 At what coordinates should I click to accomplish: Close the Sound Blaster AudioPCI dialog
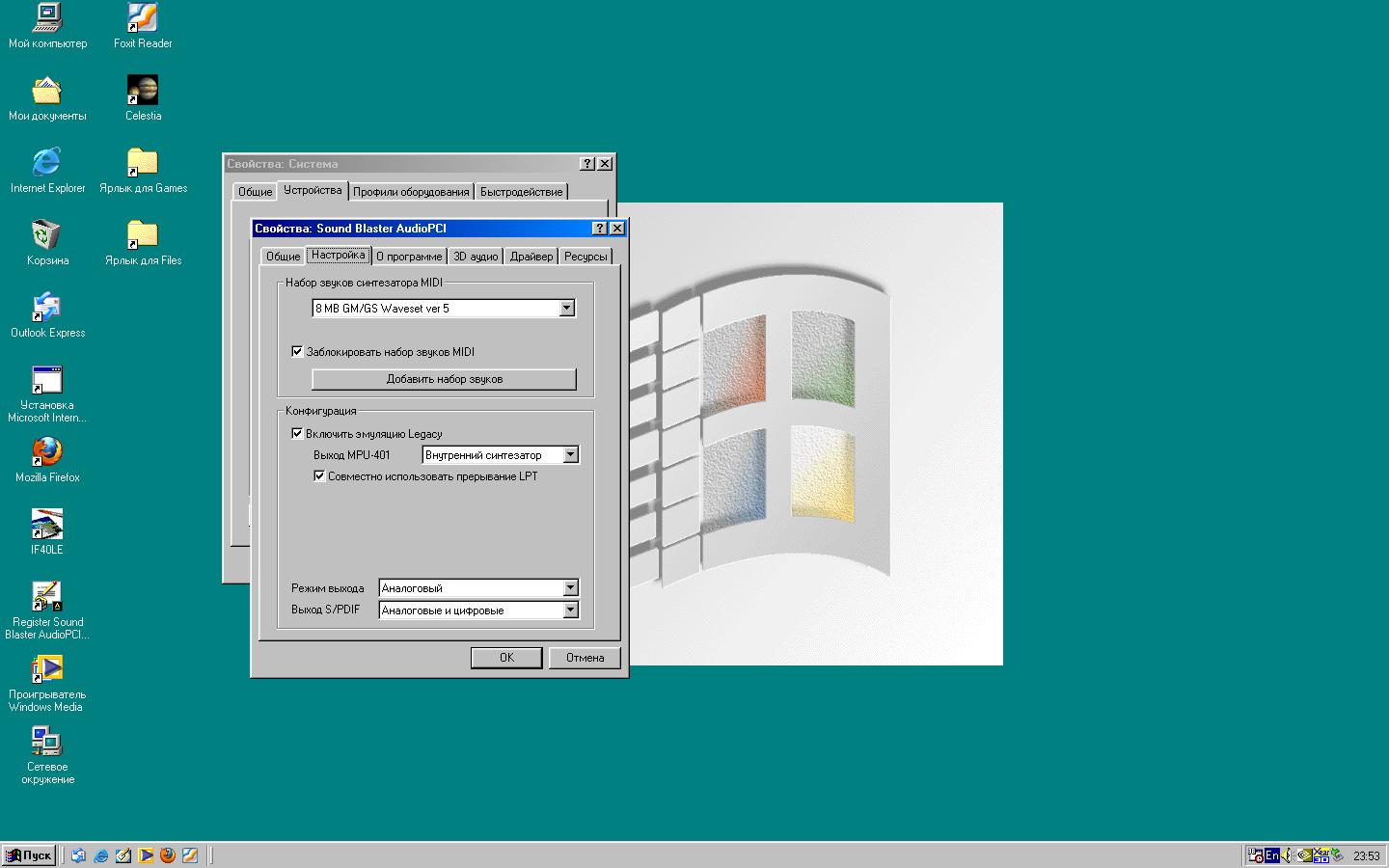(x=617, y=229)
